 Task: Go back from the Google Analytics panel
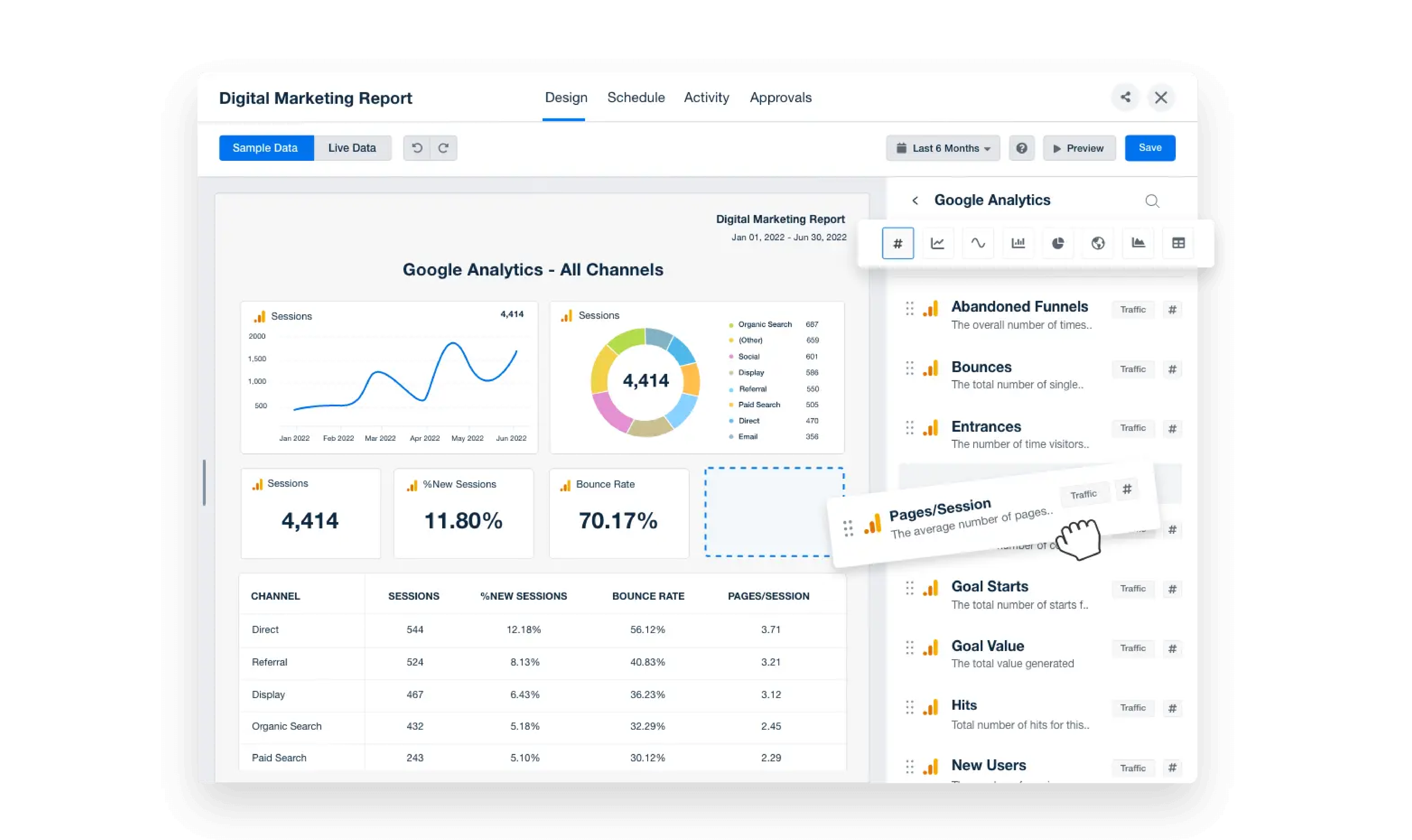point(915,200)
